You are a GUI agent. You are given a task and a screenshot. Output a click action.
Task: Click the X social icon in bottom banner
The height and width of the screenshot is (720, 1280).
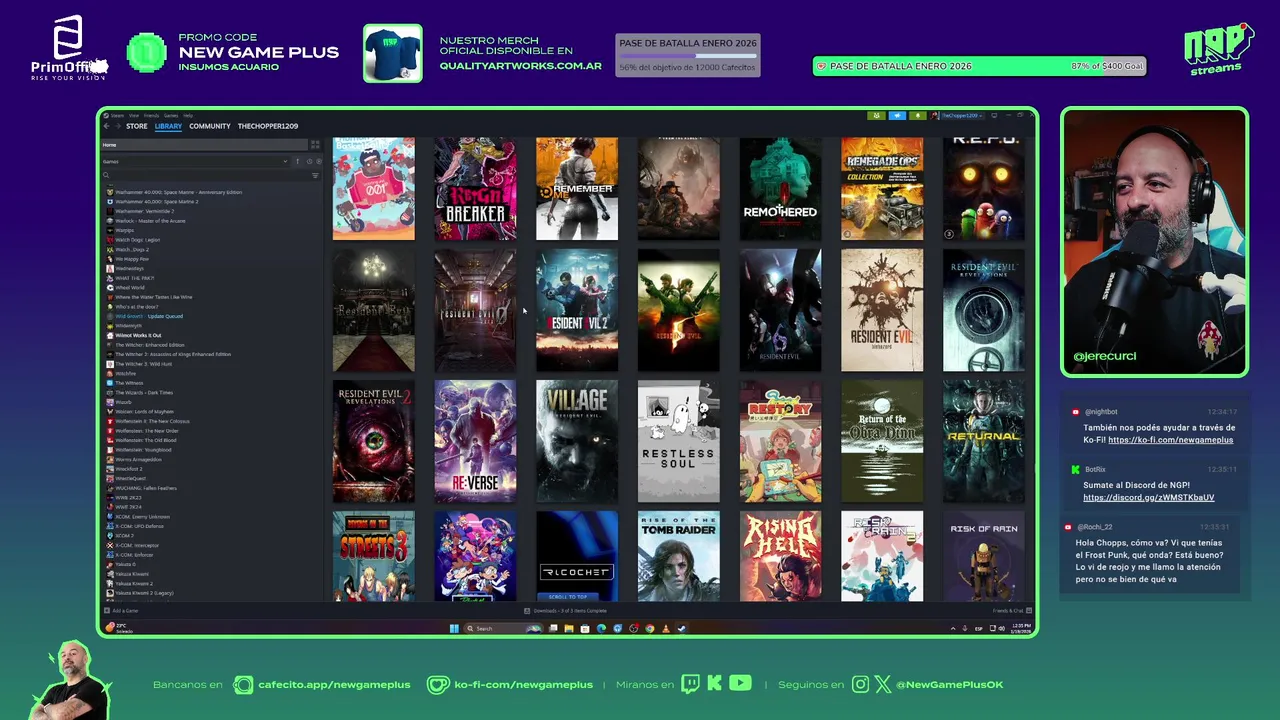[x=882, y=684]
